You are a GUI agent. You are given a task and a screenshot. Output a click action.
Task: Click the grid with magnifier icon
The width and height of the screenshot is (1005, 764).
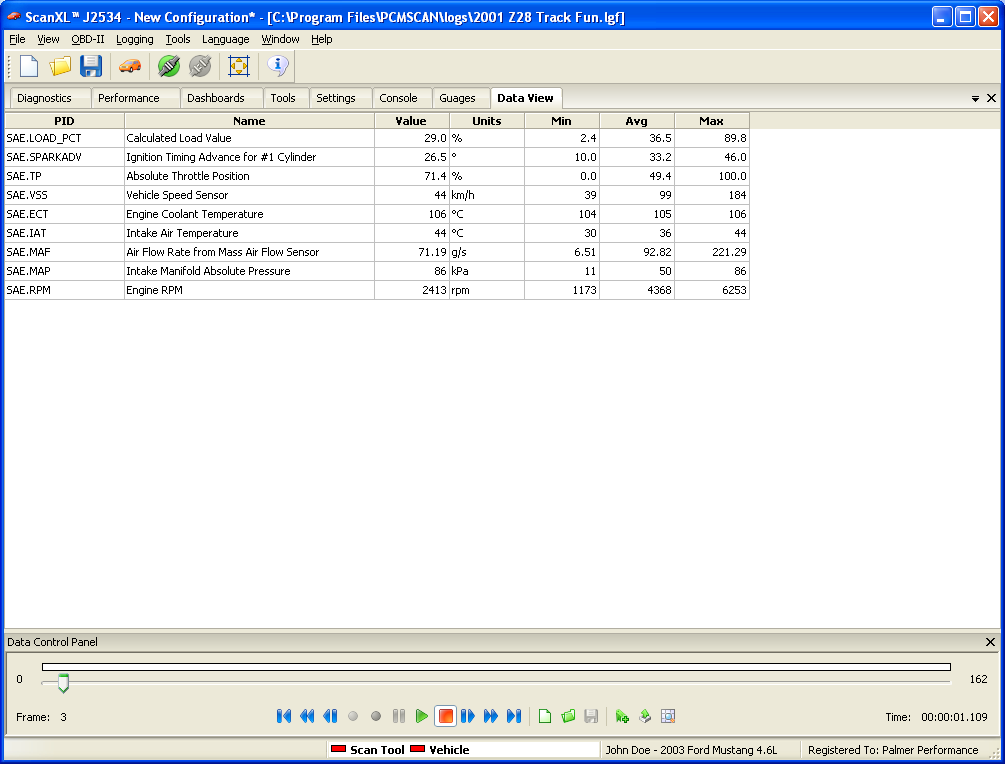tap(668, 716)
